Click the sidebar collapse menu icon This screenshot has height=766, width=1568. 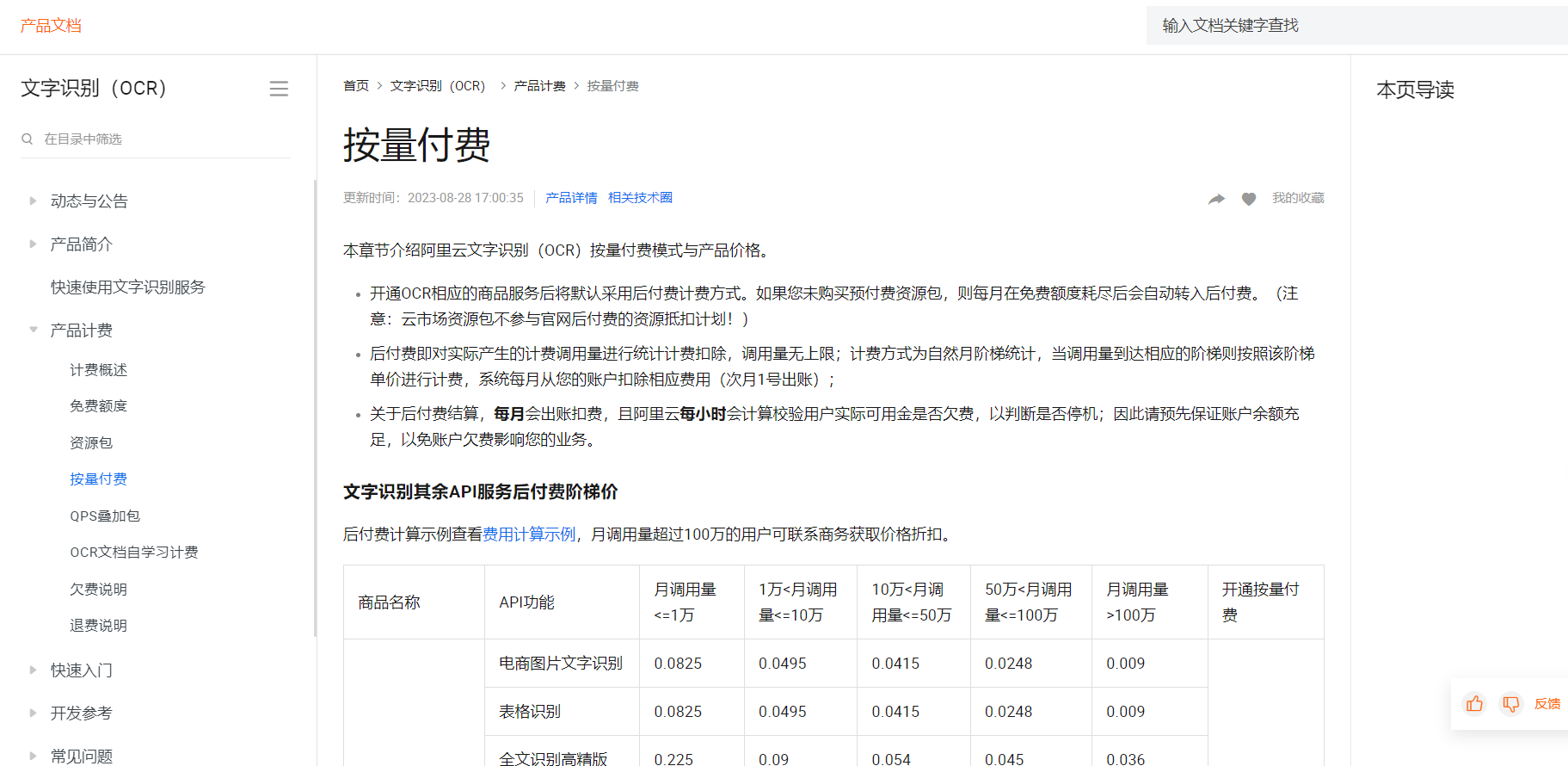coord(279,89)
